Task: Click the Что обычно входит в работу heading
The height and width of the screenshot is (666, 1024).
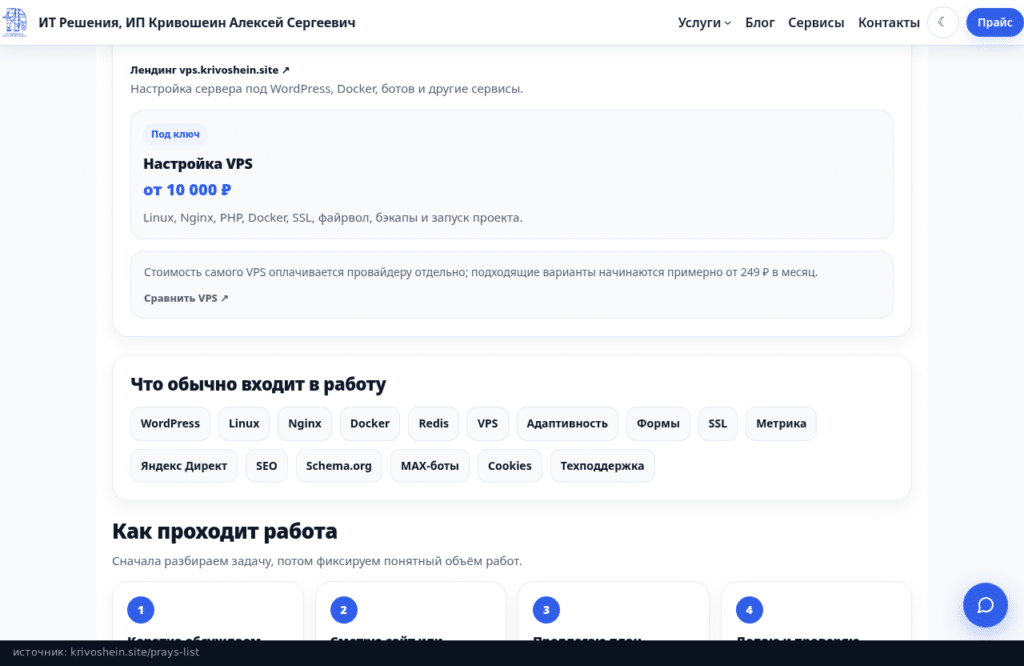Action: [258, 384]
